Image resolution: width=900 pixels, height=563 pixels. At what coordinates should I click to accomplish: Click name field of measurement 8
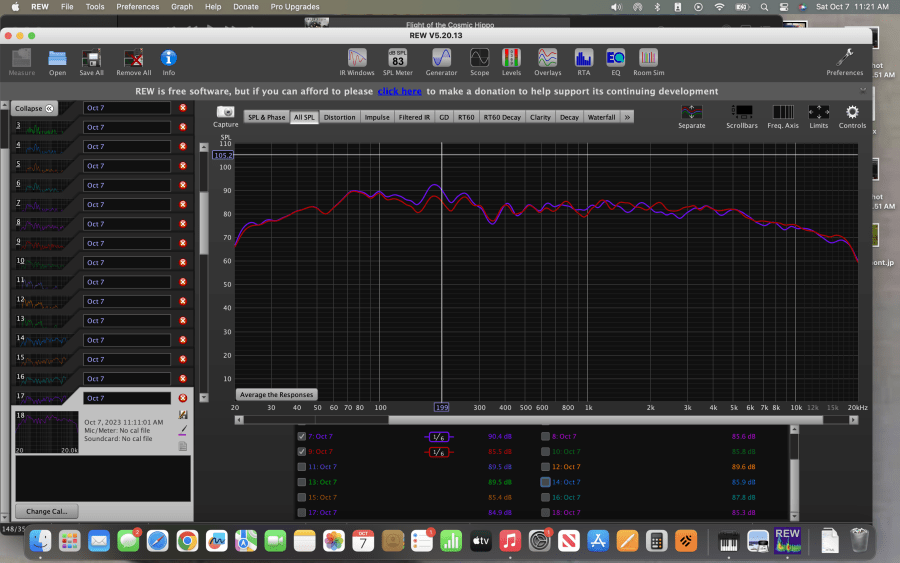(x=127, y=224)
